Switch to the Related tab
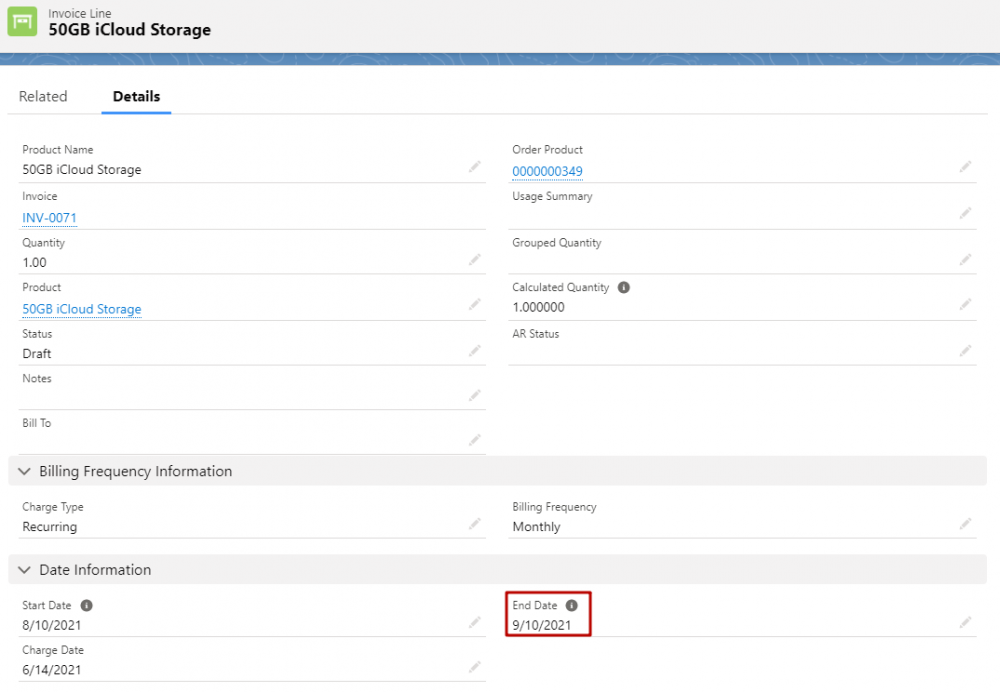Viewport: 1000px width, 692px height. tap(43, 96)
